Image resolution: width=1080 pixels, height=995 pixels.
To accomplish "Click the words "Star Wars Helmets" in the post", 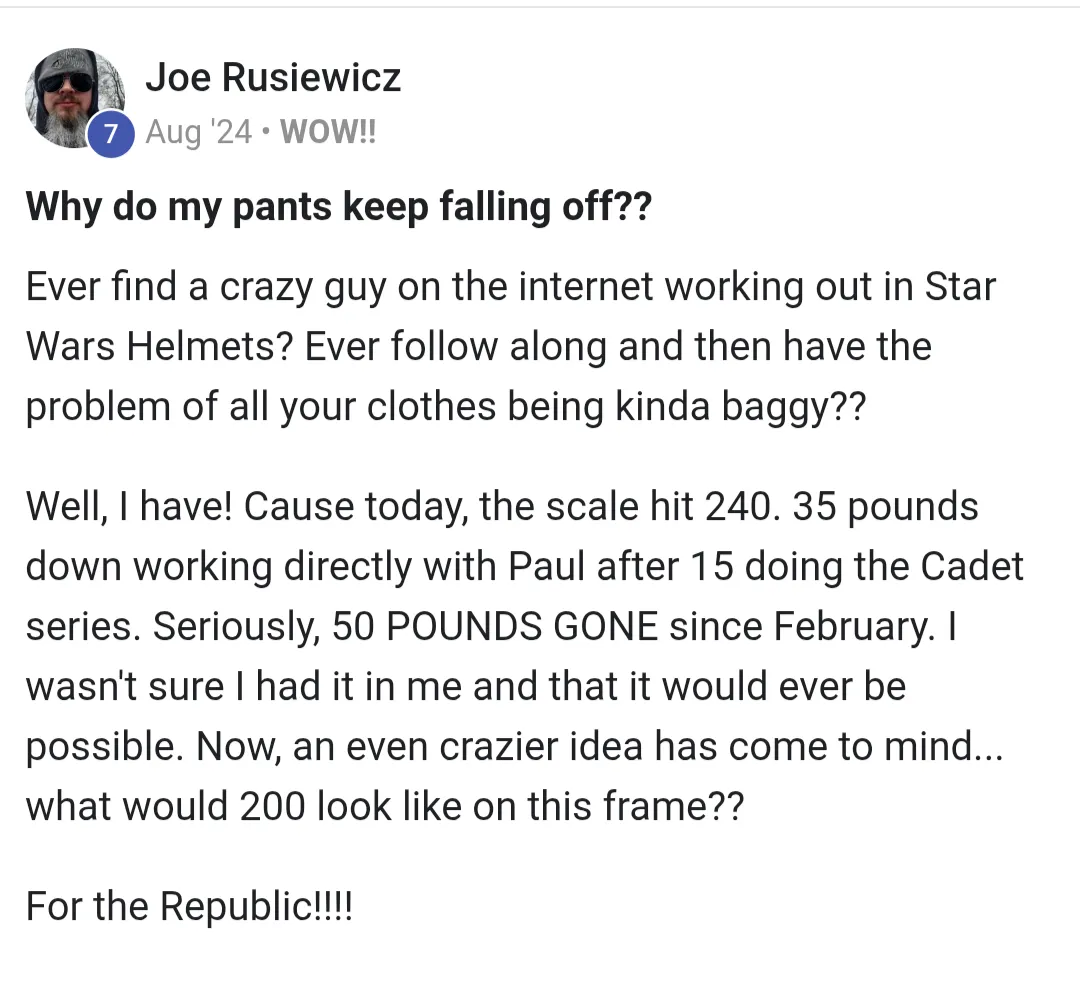I will pyautogui.click(x=510, y=316).
